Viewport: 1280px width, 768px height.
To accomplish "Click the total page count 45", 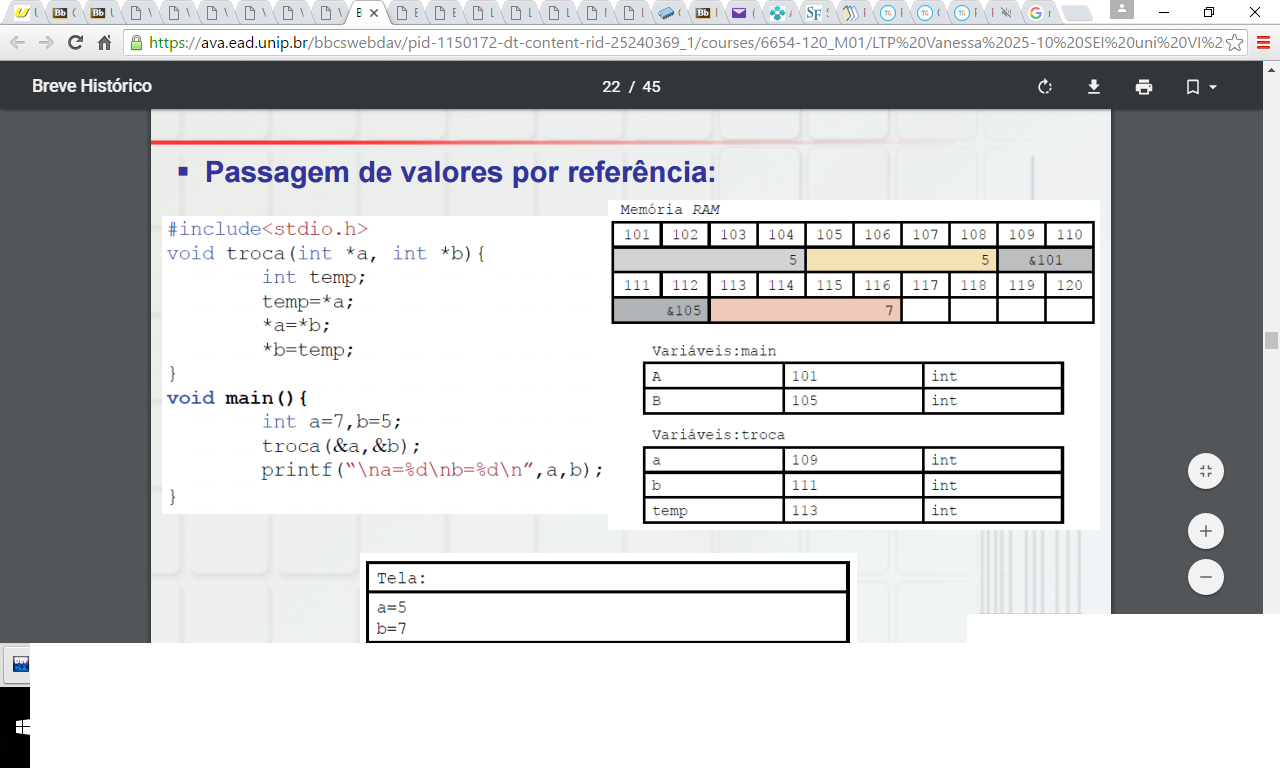I will pyautogui.click(x=652, y=87).
